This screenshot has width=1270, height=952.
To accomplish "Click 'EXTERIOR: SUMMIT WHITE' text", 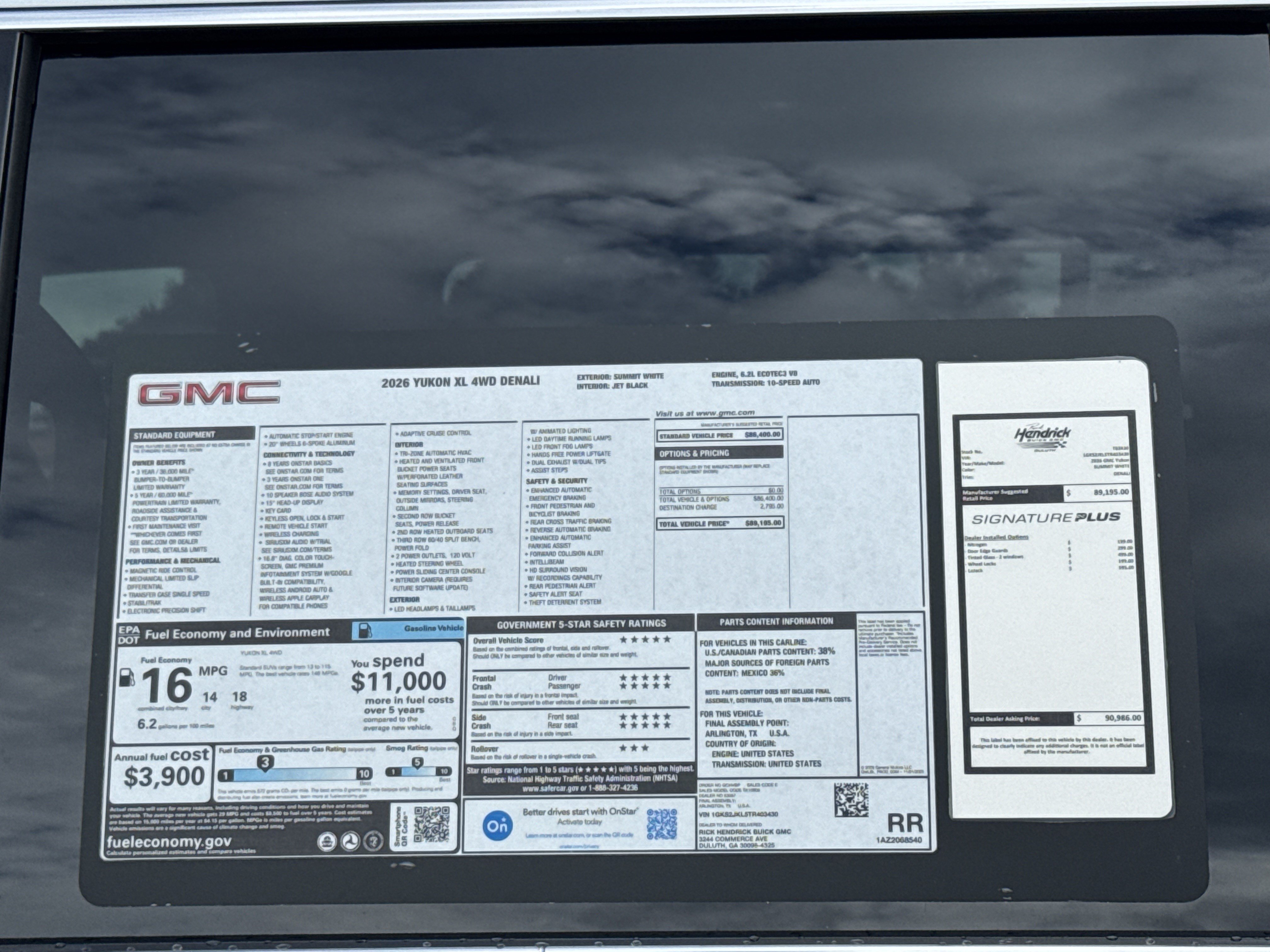I will [x=620, y=377].
